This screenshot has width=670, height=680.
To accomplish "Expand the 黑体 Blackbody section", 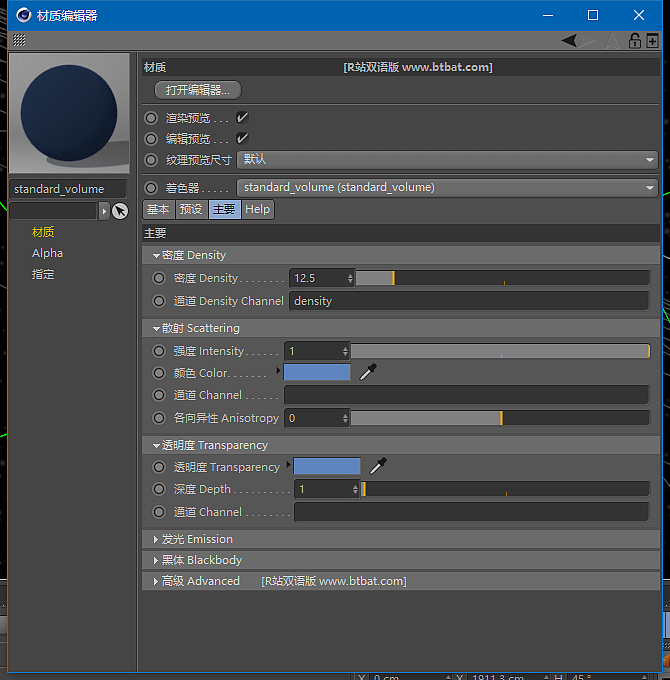I will [x=156, y=560].
